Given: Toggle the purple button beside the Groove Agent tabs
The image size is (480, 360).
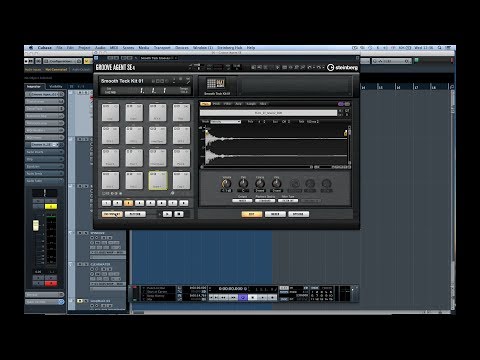Looking at the screenshot, I should coord(341,104).
